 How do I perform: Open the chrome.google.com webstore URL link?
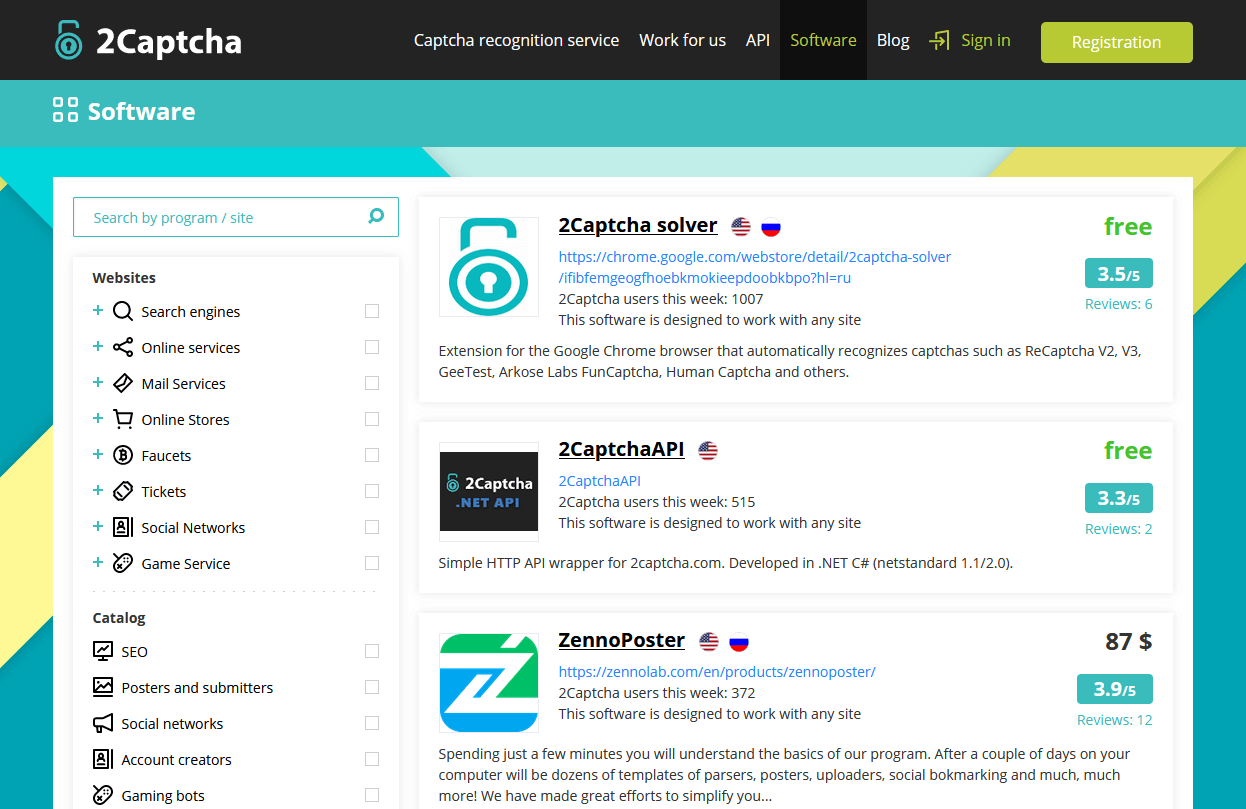[x=755, y=267]
